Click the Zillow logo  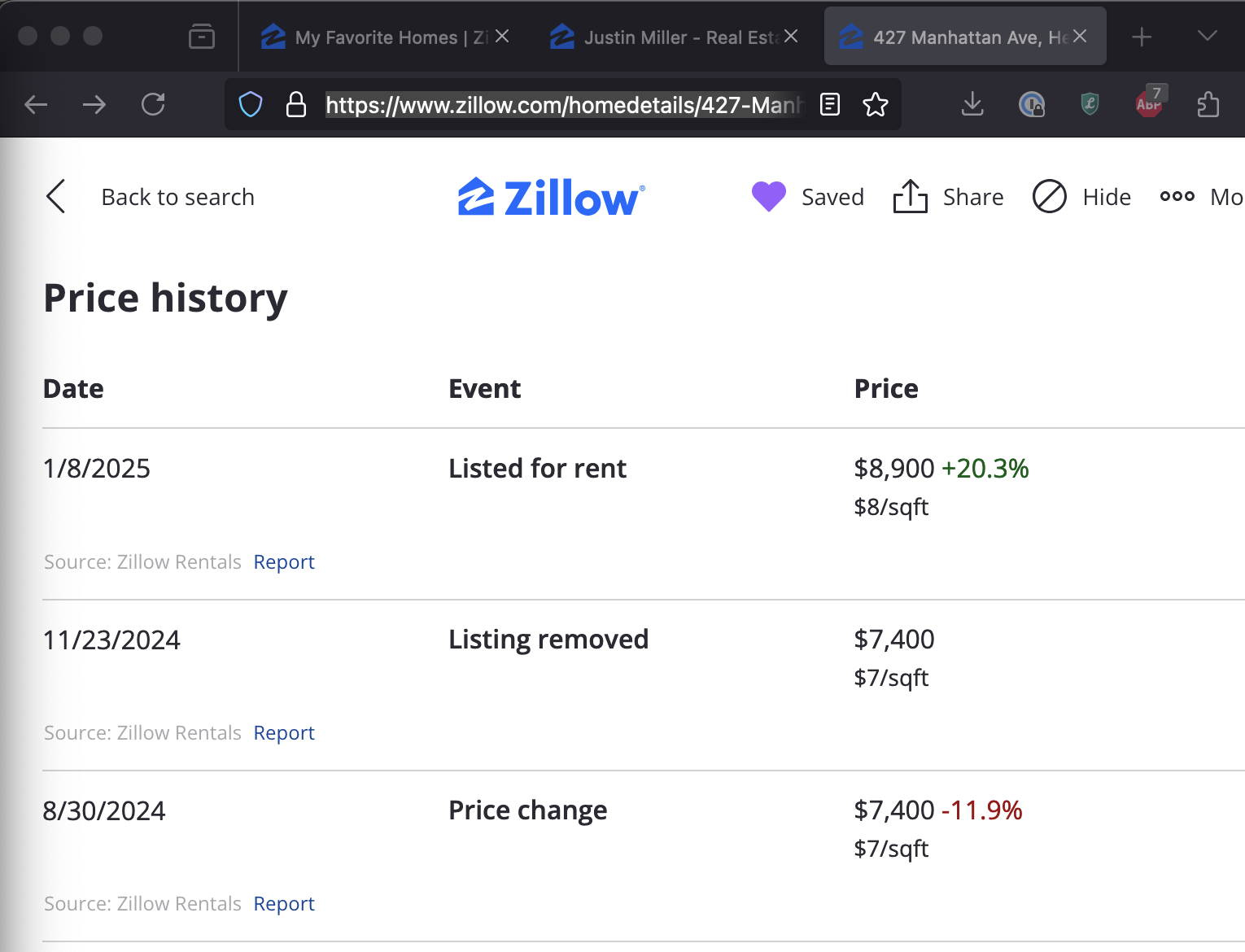coord(551,196)
